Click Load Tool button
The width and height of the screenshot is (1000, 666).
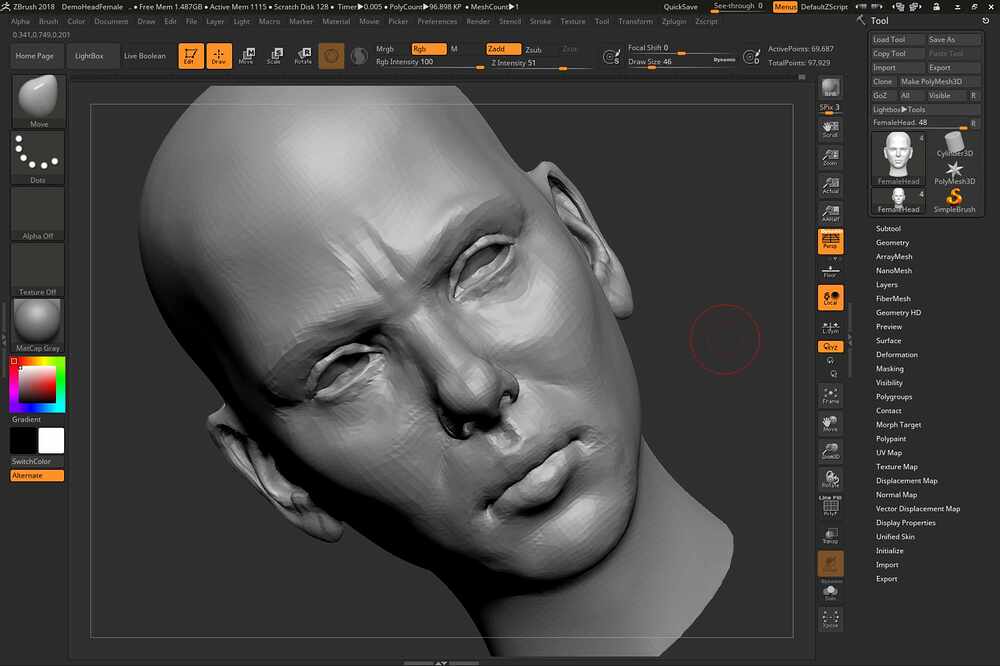point(897,40)
